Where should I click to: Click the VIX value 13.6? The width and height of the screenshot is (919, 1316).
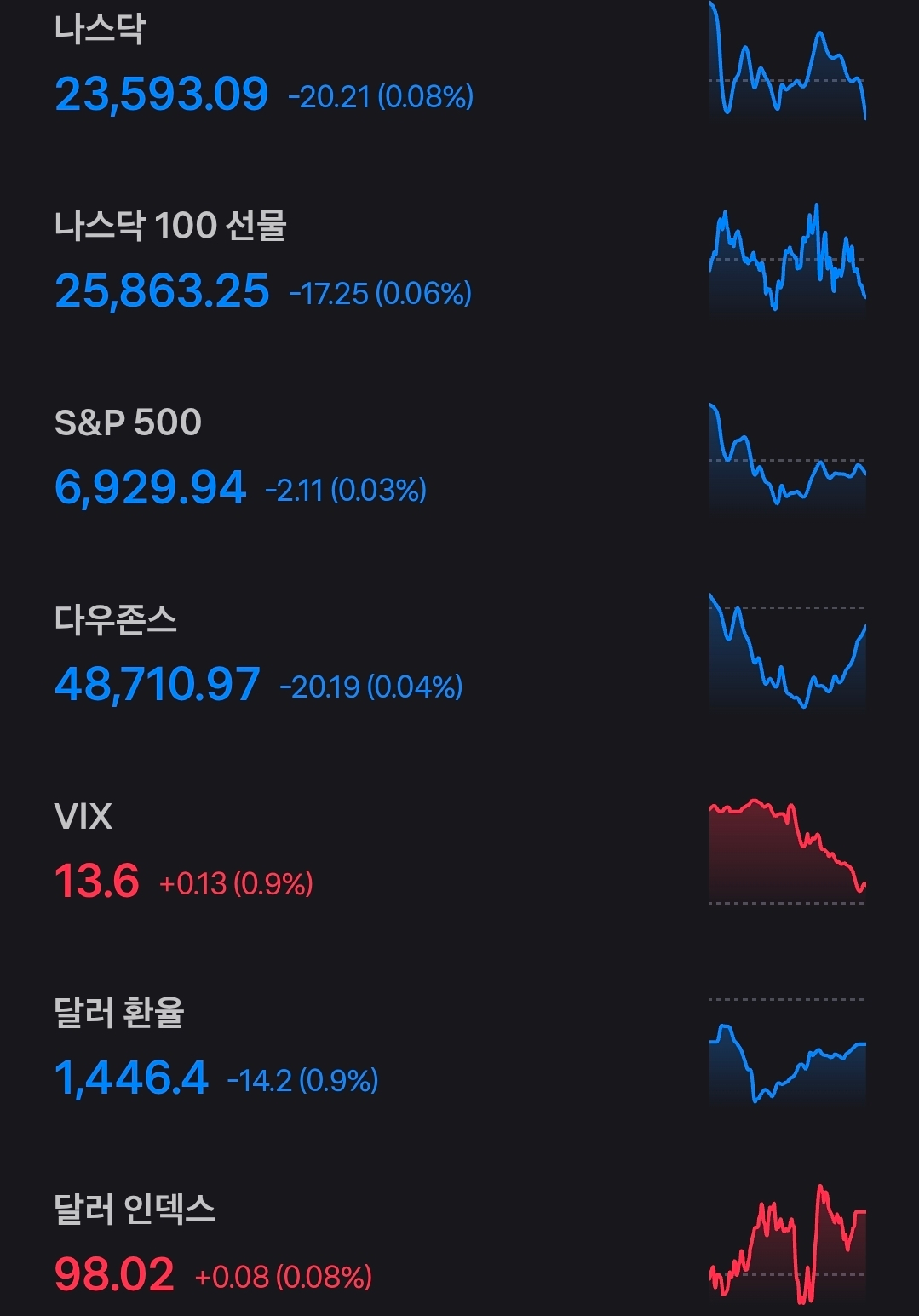coord(96,881)
